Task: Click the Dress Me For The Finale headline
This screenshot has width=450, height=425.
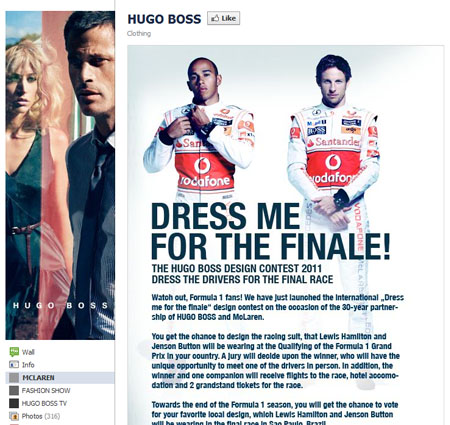Action: tap(270, 231)
